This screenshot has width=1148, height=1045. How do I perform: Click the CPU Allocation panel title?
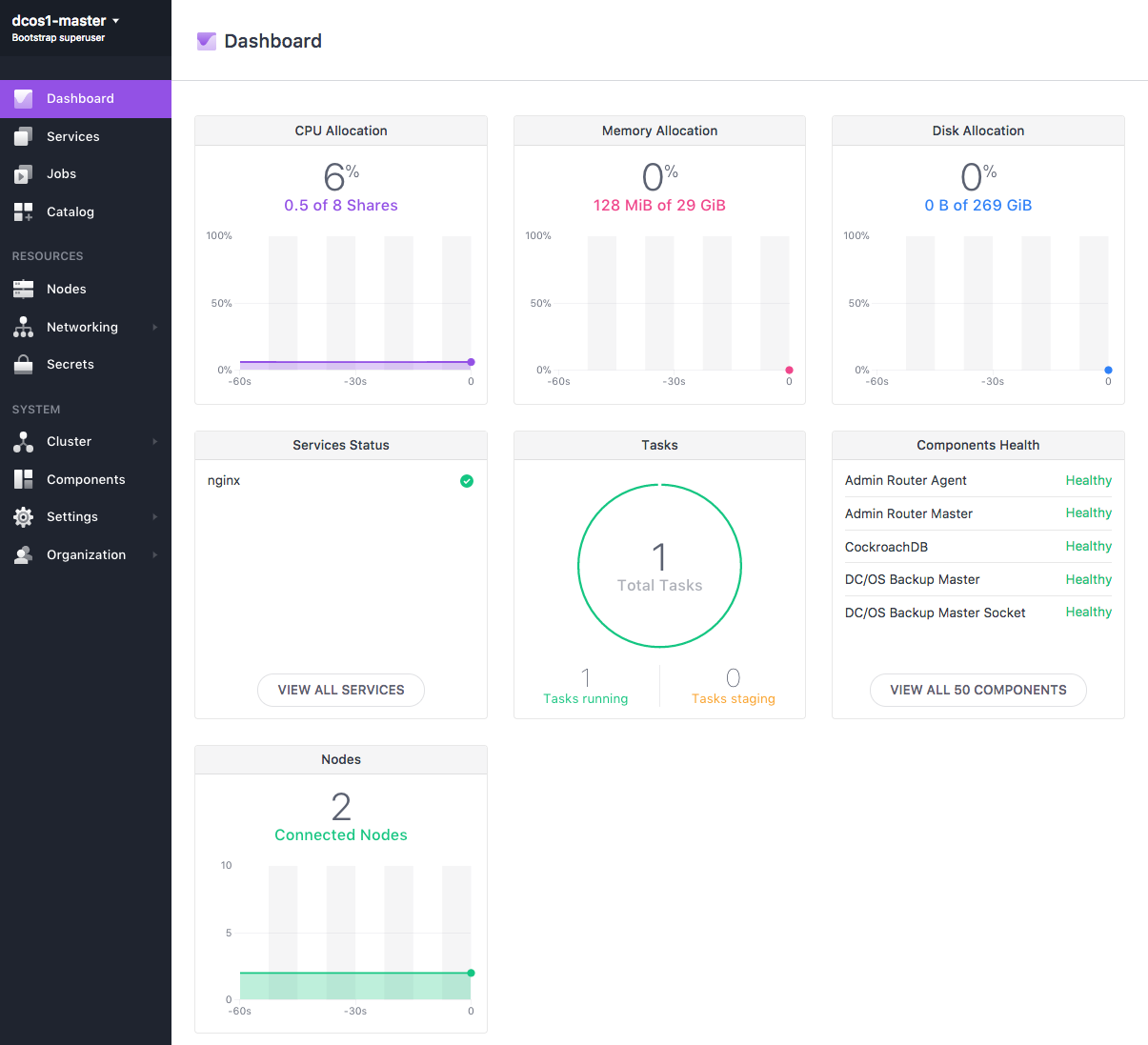click(x=341, y=131)
